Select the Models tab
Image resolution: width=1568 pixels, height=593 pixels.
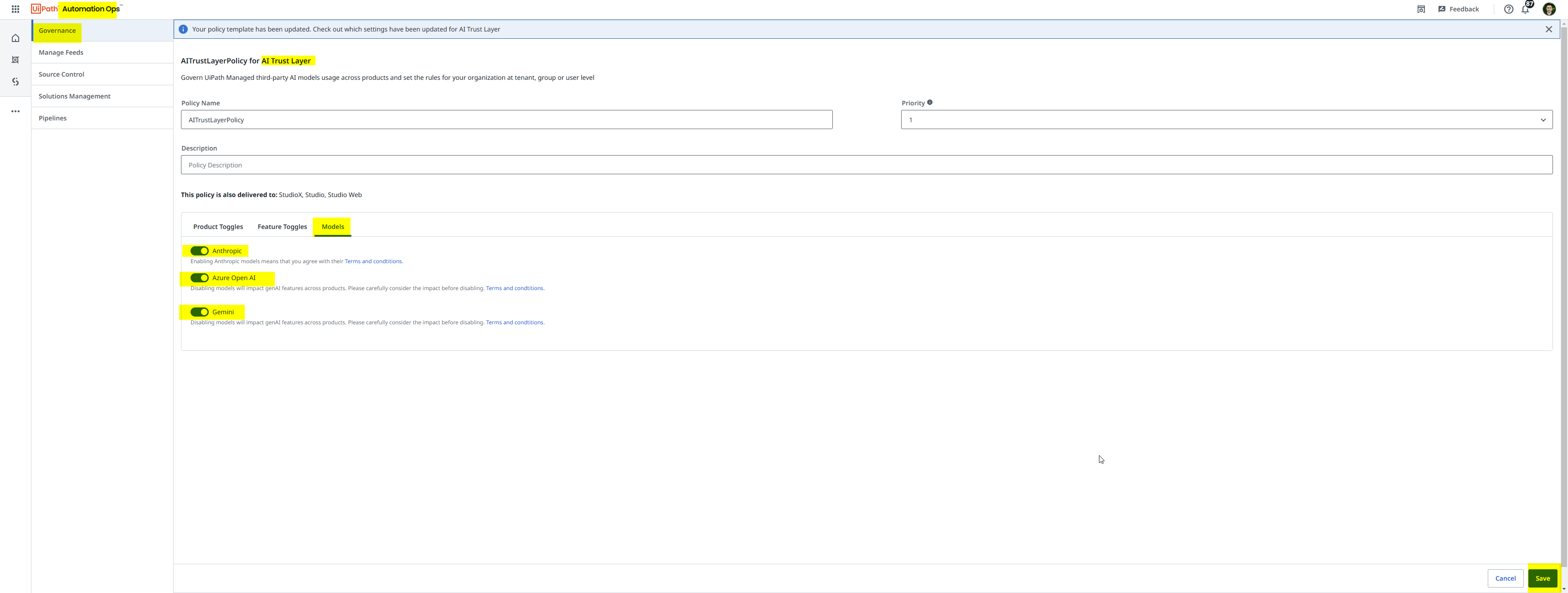coord(332,227)
